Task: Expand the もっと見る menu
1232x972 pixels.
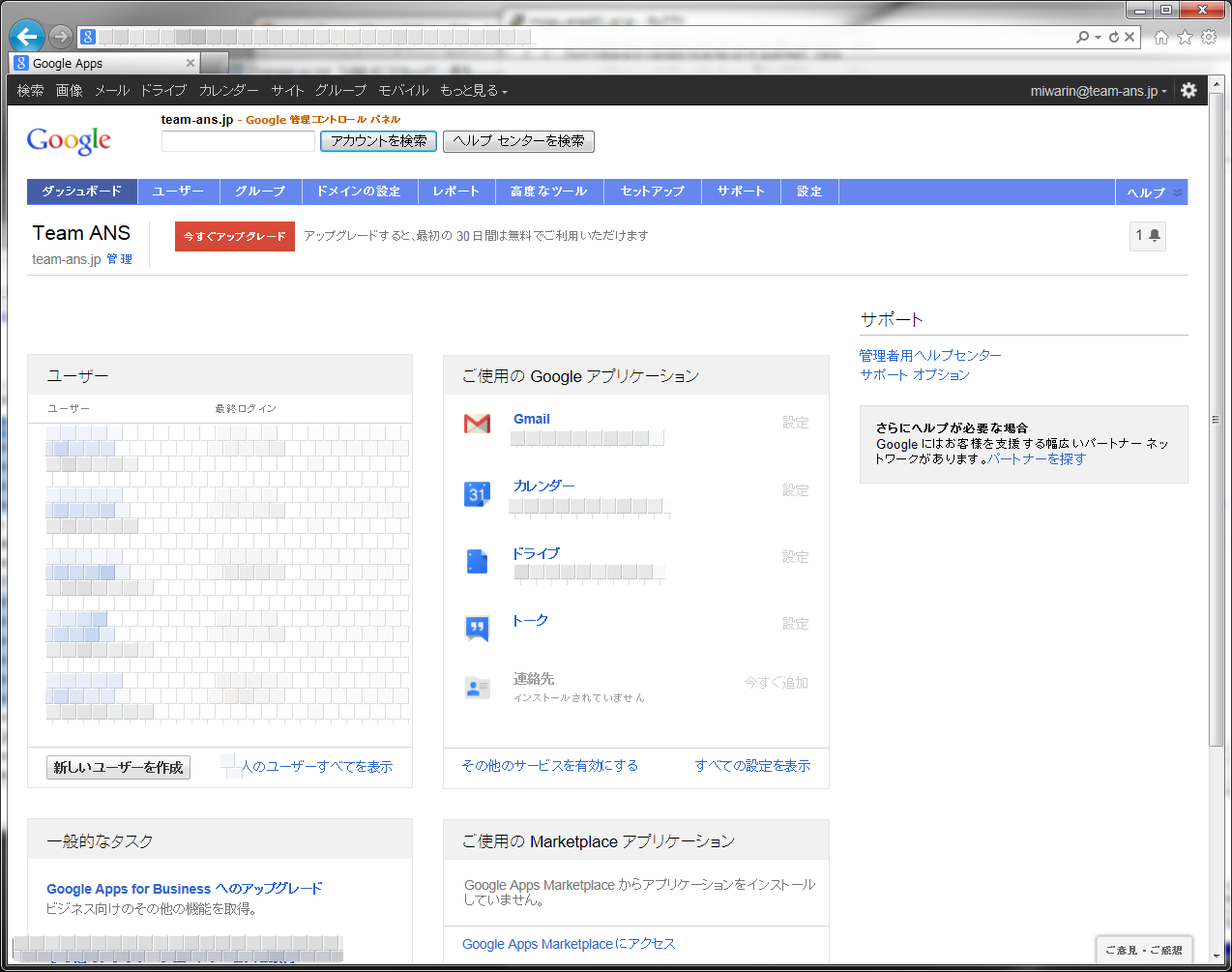Action: [474, 90]
